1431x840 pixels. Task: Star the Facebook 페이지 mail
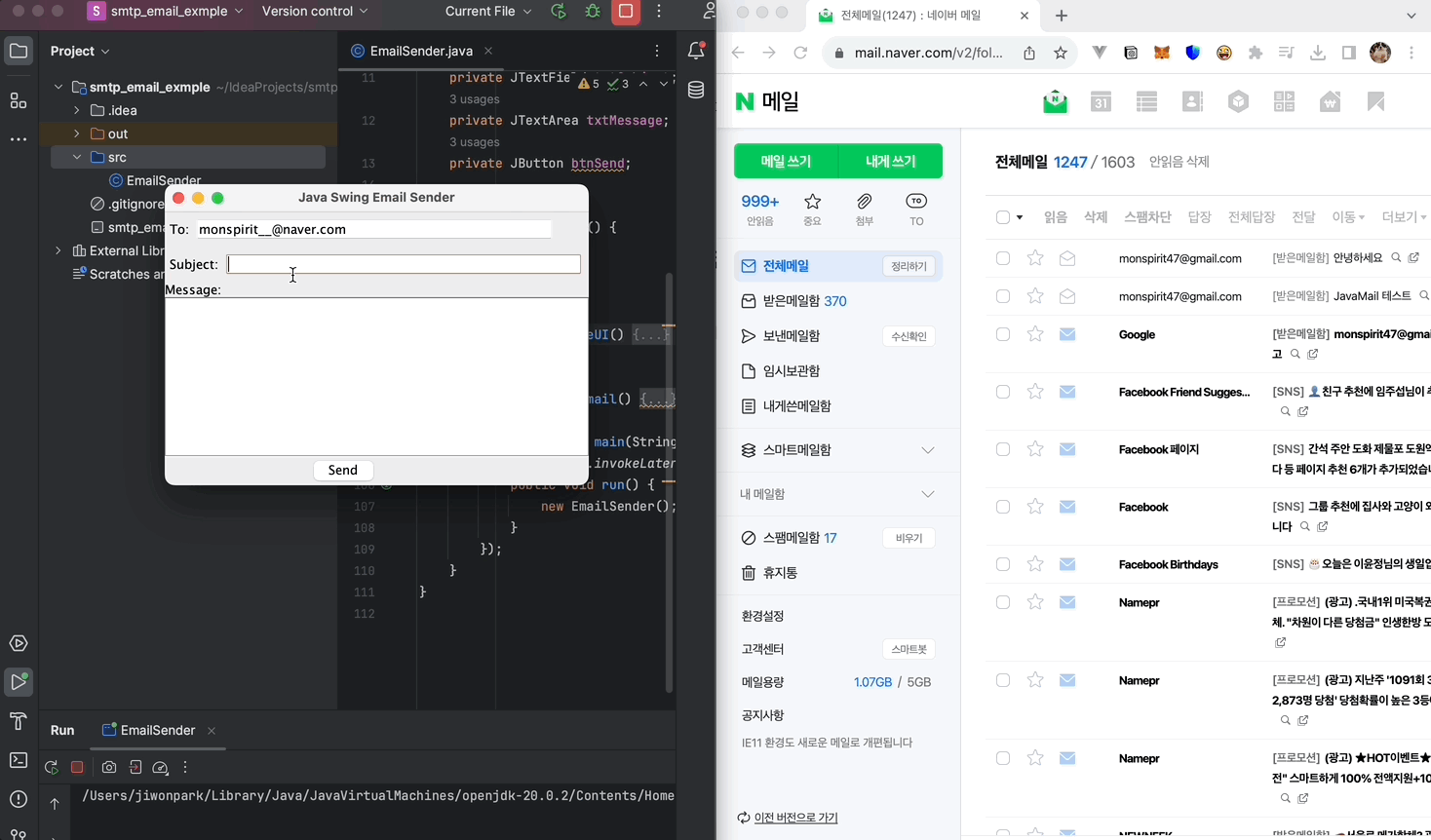pyautogui.click(x=1035, y=449)
